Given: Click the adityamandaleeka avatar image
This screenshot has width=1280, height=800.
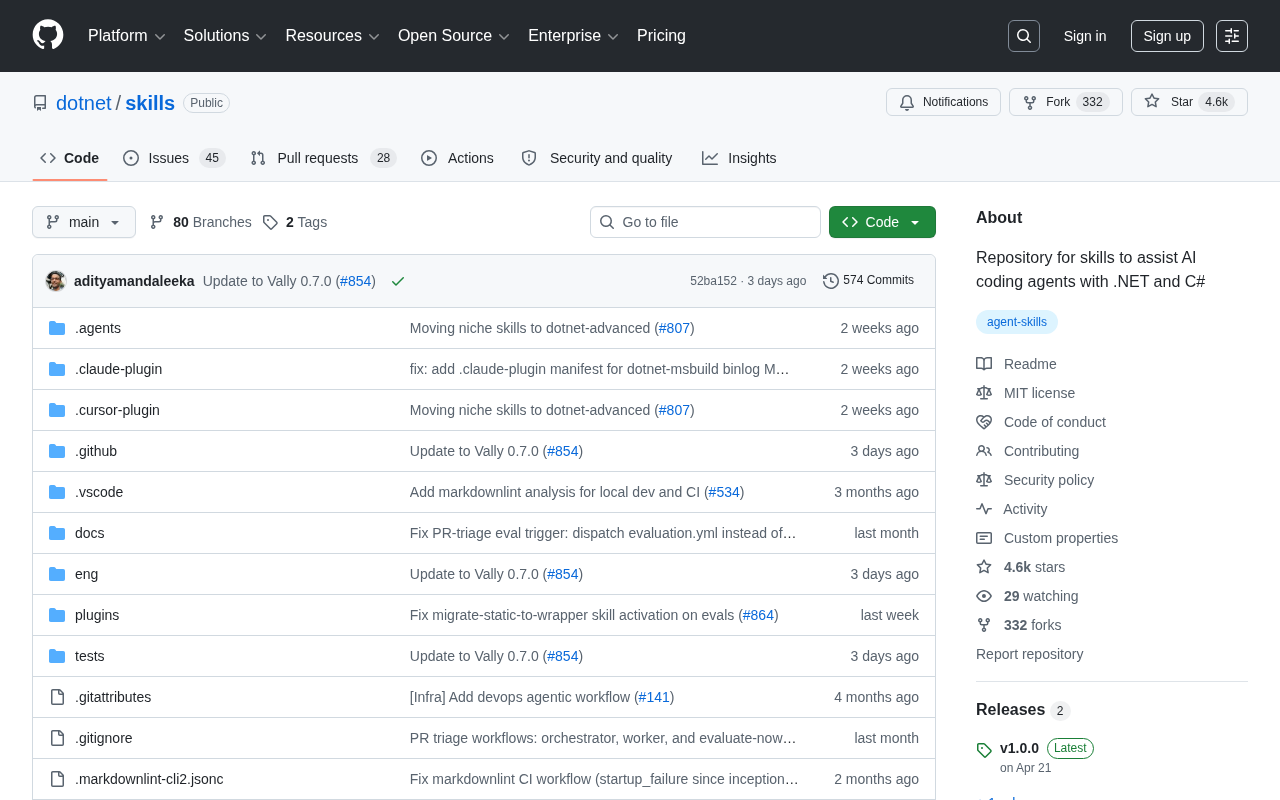Looking at the screenshot, I should pos(56,281).
